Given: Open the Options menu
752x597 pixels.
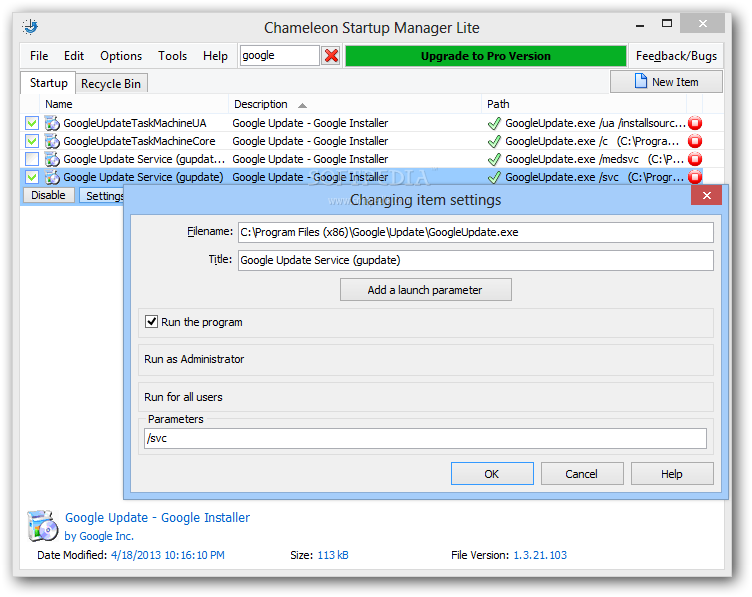Looking at the screenshot, I should click(x=121, y=56).
